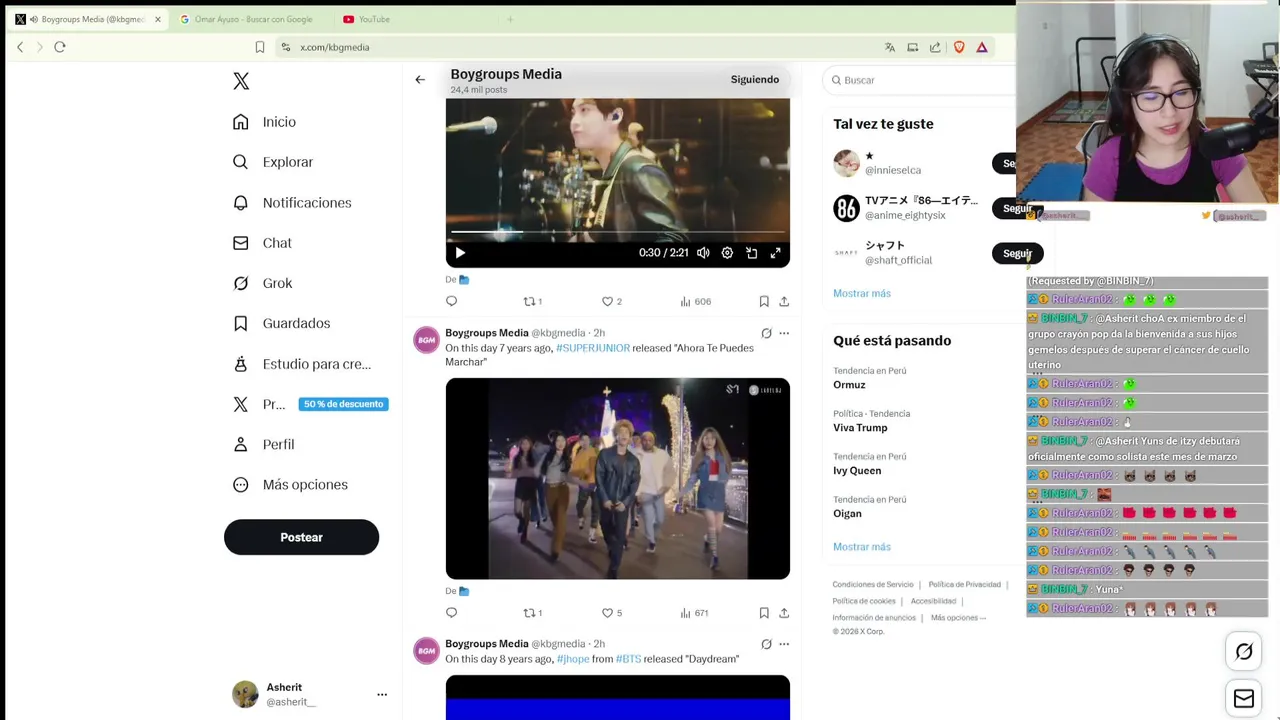Play the paused video at 0:30
This screenshot has height=720, width=1280.
click(460, 253)
